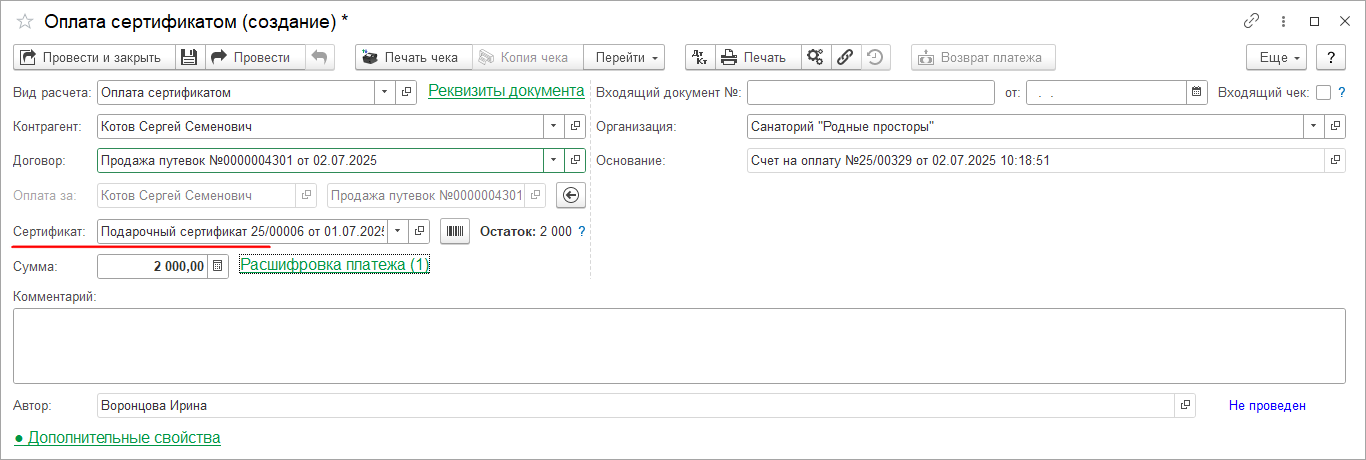This screenshot has height=460, width=1366.
Task: Click Возврат платежа button
Action: coord(983,58)
